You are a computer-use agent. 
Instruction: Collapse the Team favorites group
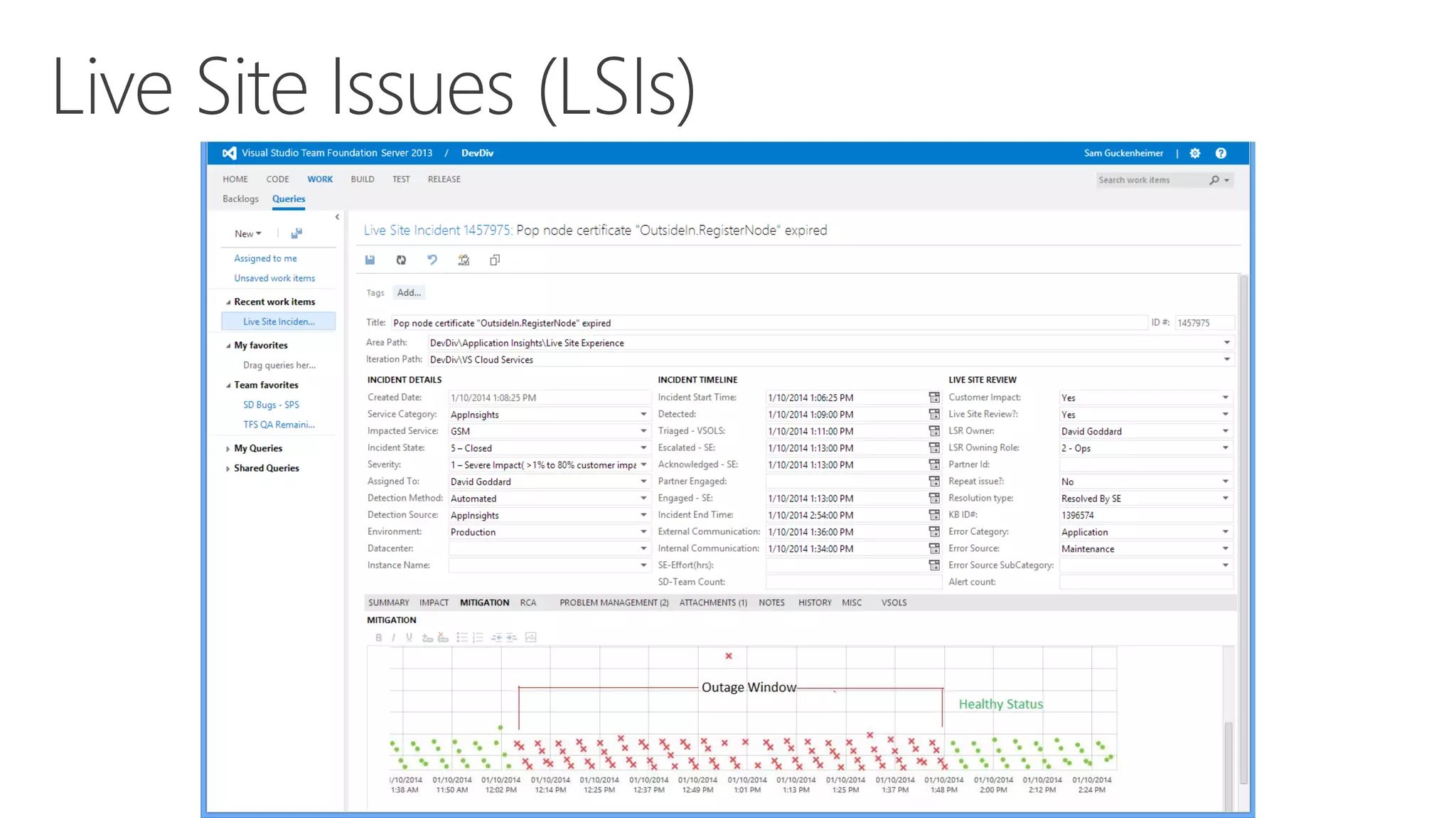point(228,386)
